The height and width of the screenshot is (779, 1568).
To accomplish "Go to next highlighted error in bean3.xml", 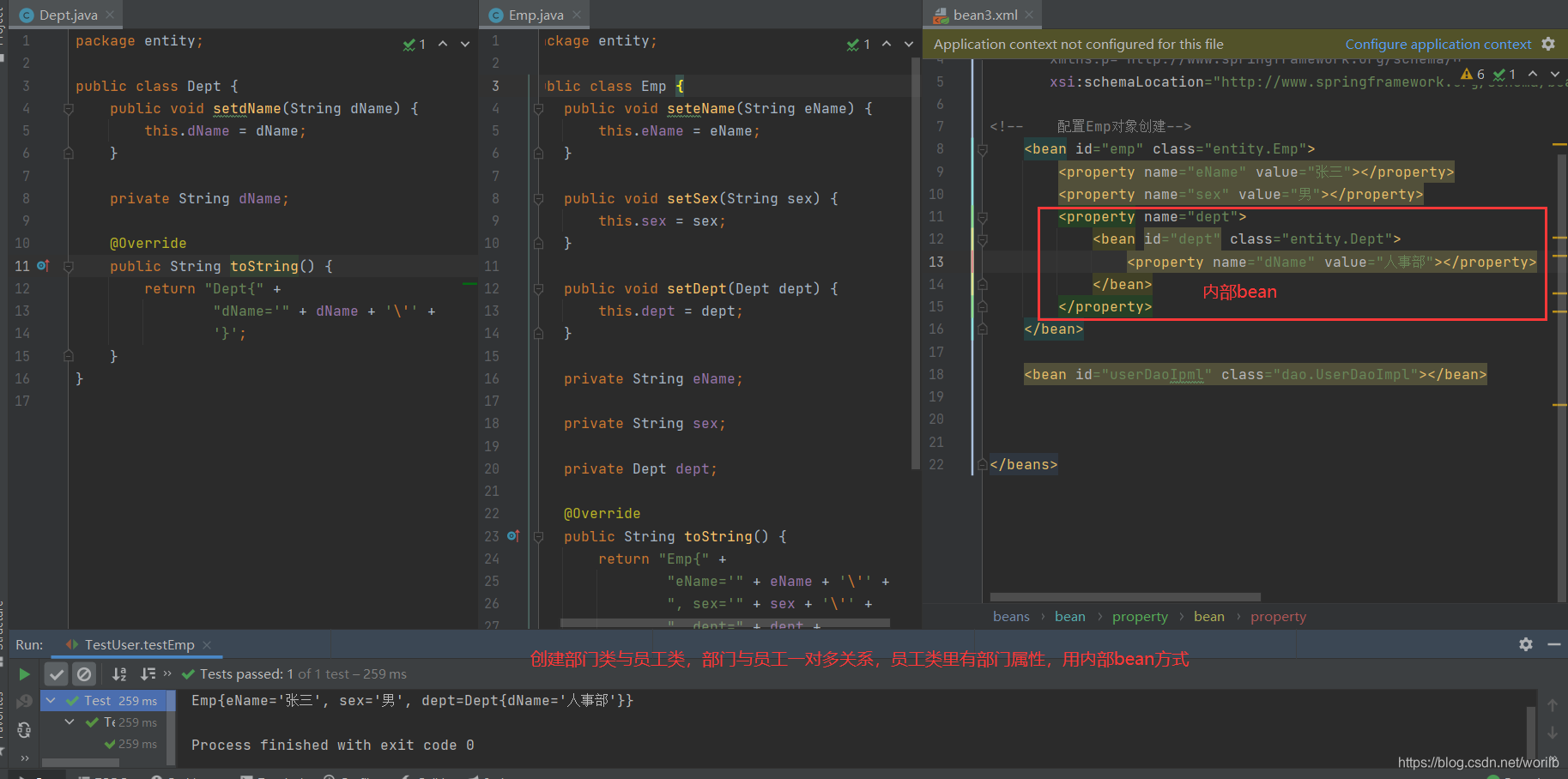I will pos(1554,74).
